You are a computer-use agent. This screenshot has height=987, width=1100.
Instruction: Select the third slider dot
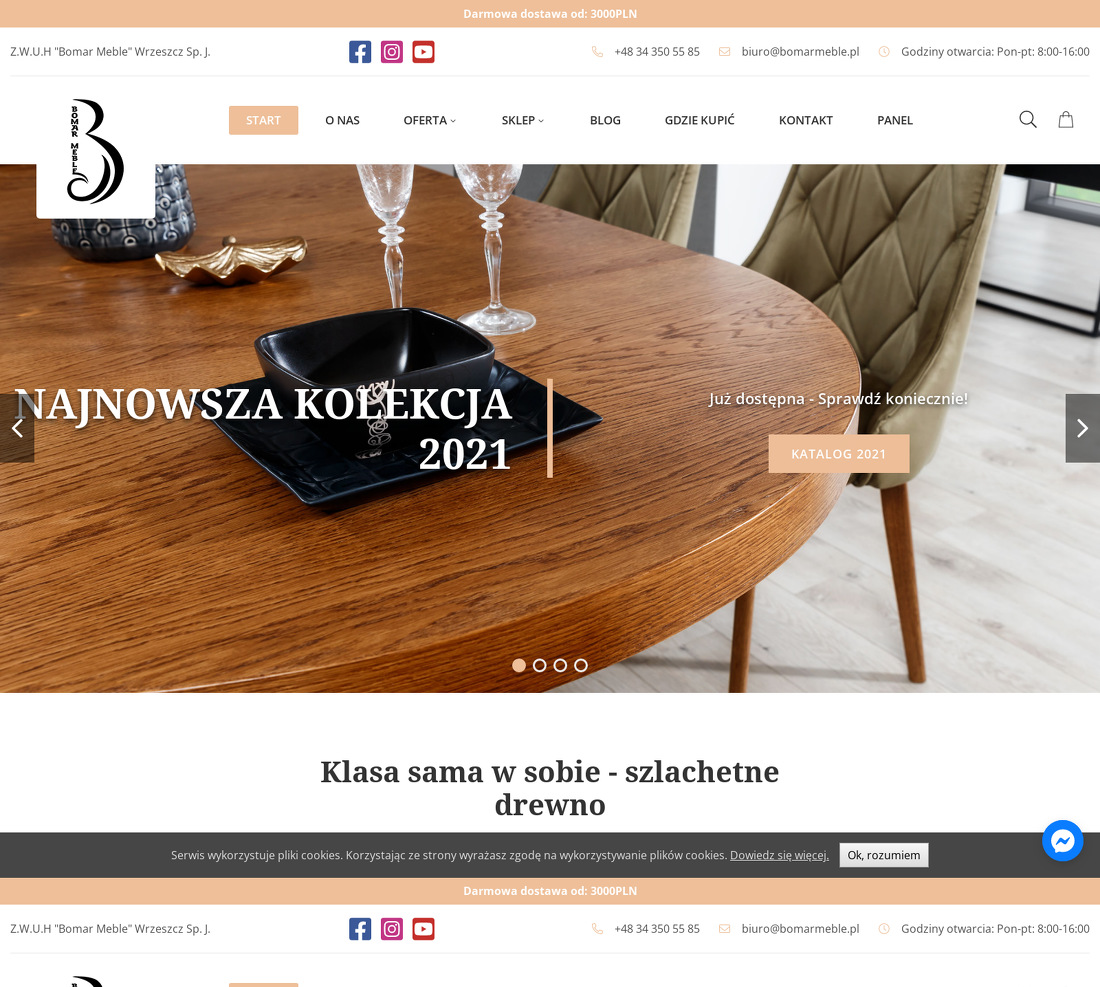(x=560, y=665)
